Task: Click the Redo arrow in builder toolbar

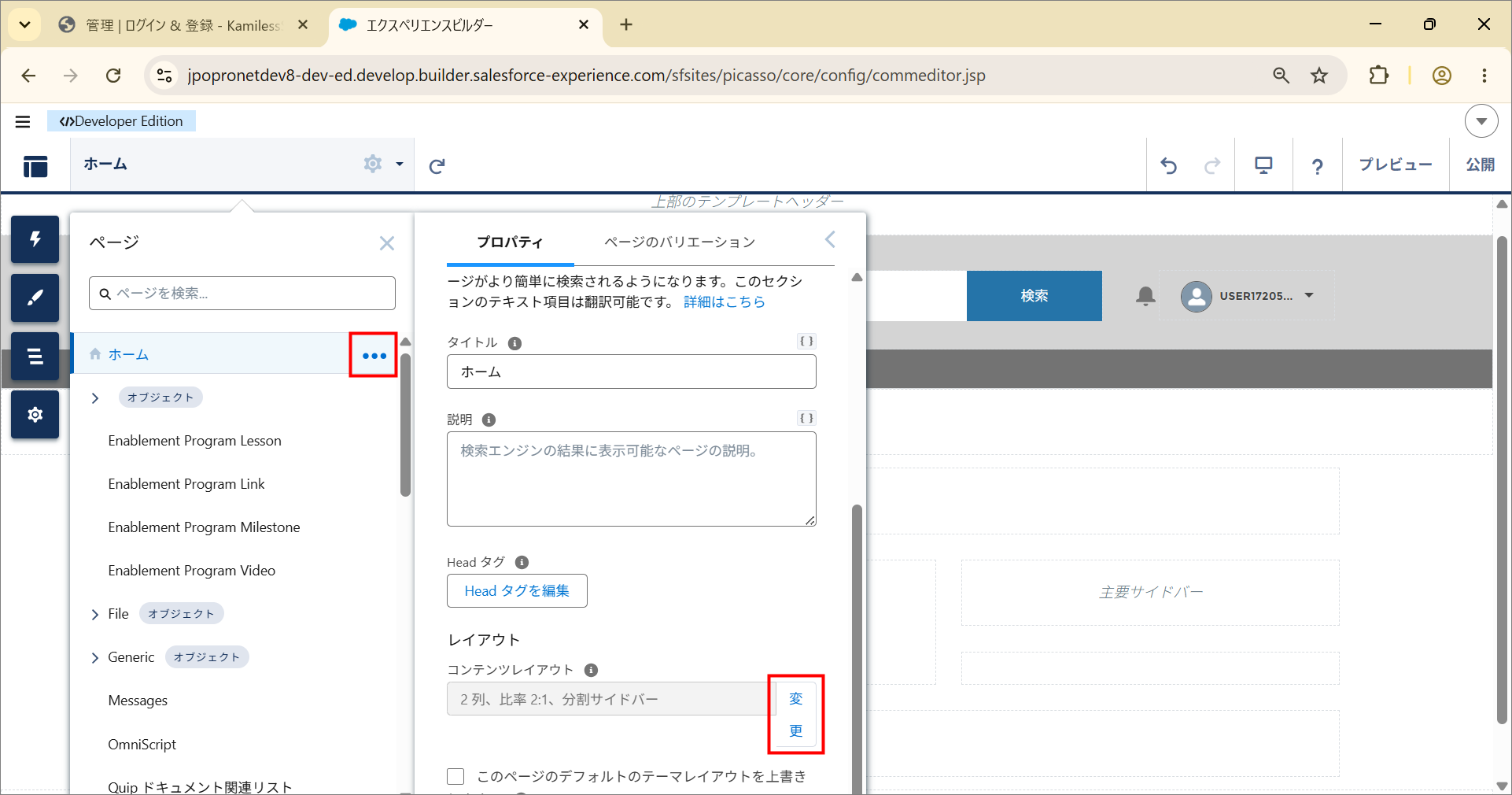Action: tap(1212, 165)
